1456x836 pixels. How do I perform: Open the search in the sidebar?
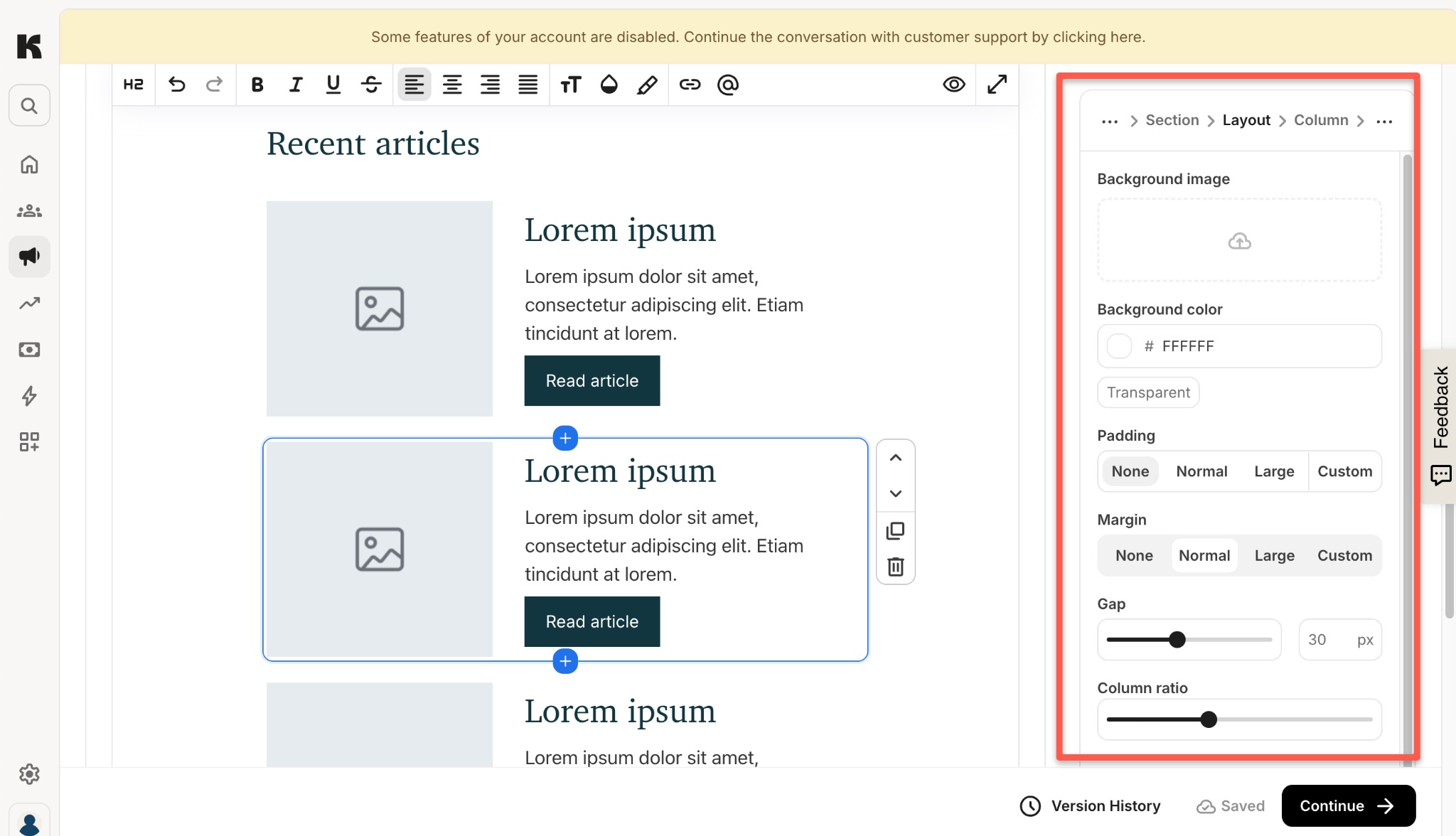click(29, 106)
